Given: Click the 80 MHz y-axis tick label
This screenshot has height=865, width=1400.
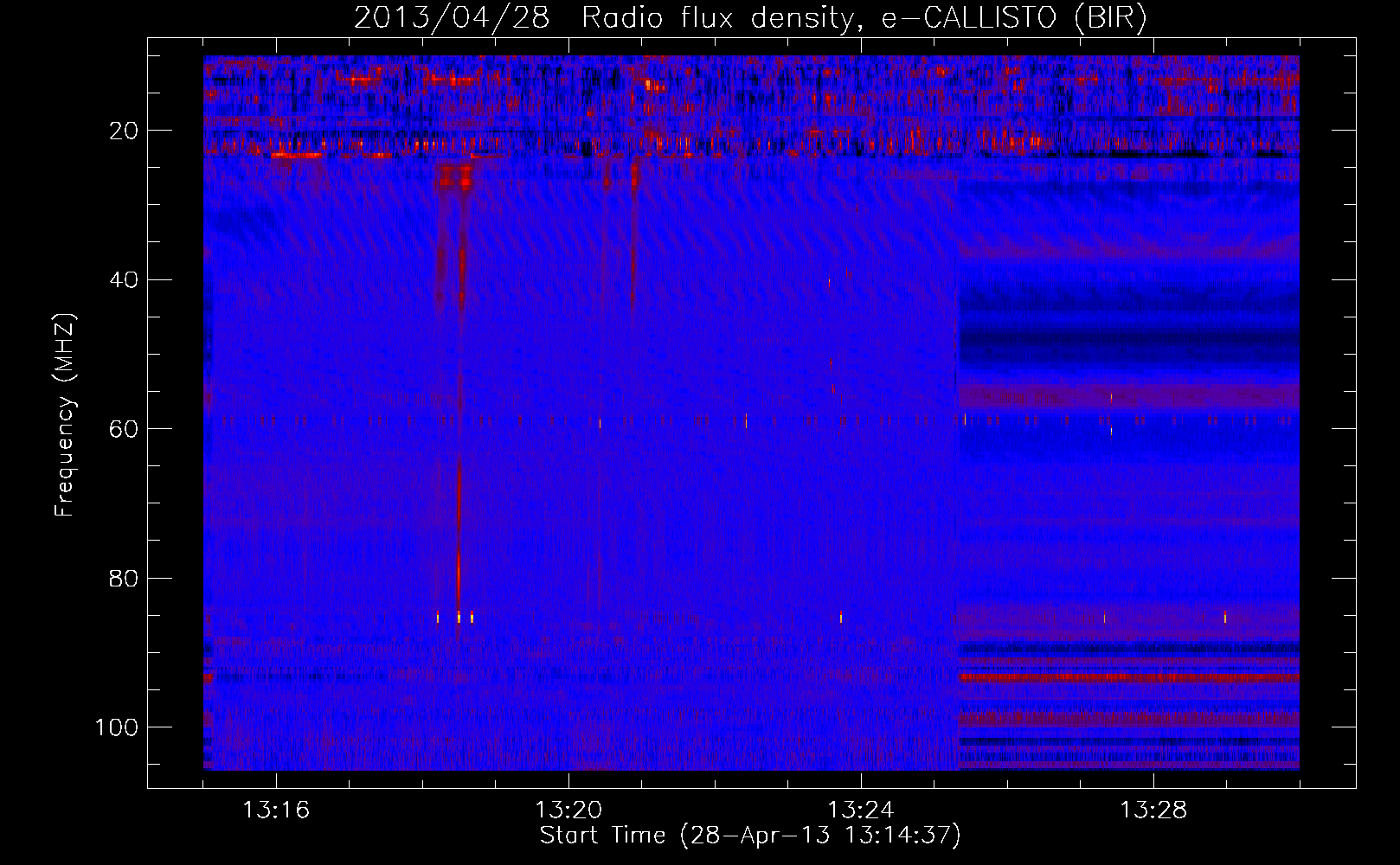Looking at the screenshot, I should point(124,578).
